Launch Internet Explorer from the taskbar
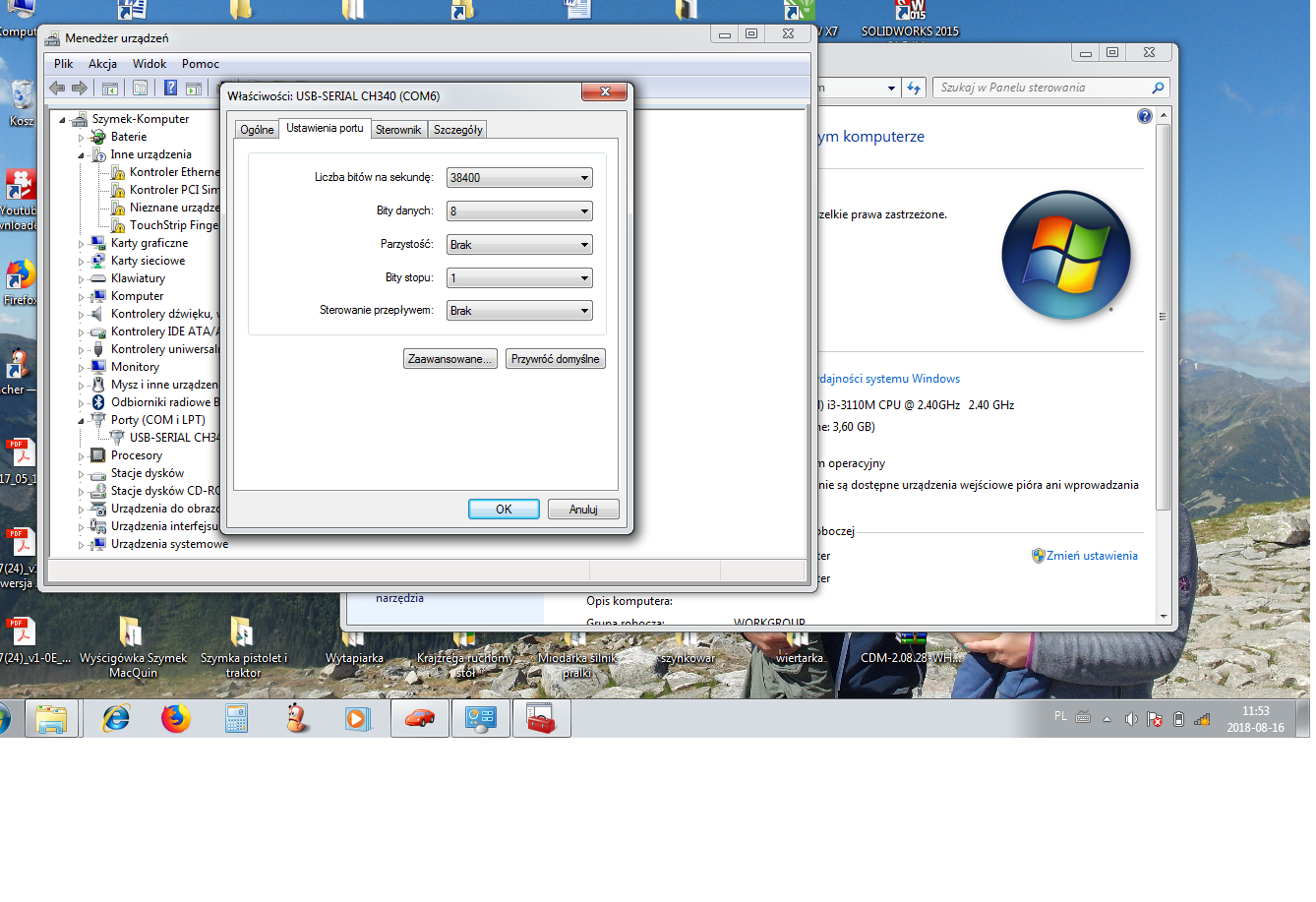1316x902 pixels. [x=116, y=719]
